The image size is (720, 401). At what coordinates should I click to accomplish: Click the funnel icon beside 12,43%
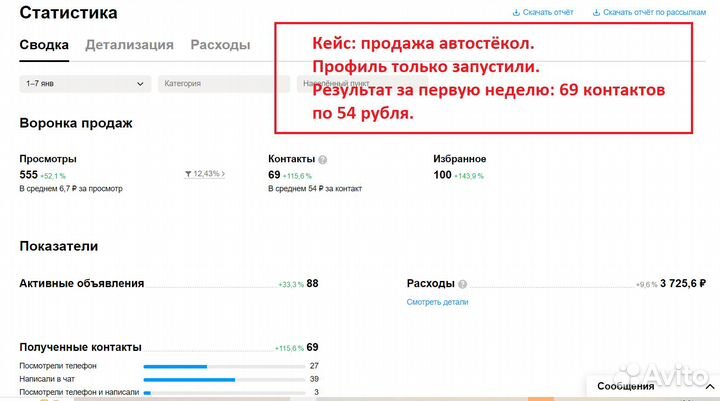(x=188, y=174)
